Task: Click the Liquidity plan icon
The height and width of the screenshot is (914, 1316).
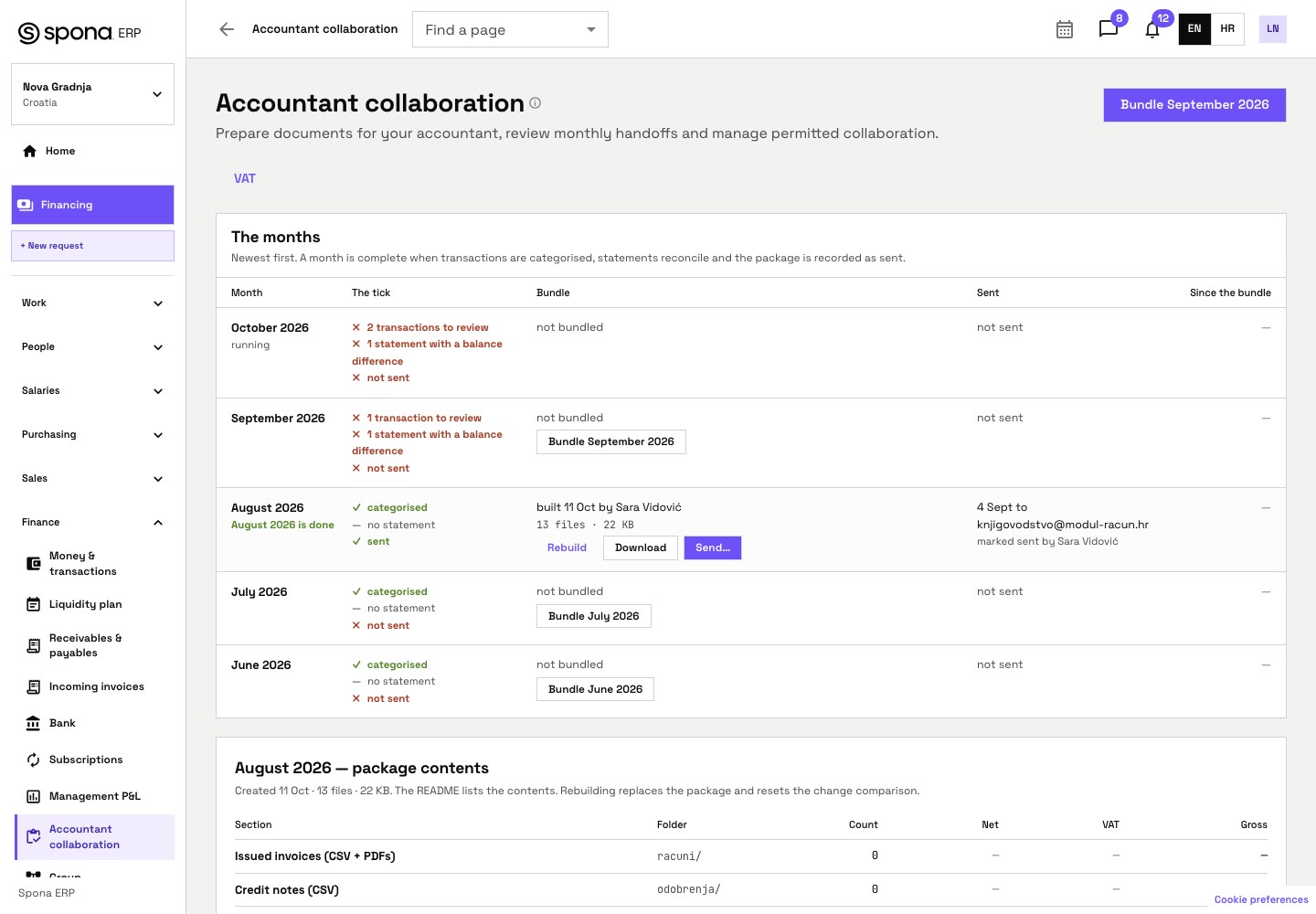Action: click(33, 604)
